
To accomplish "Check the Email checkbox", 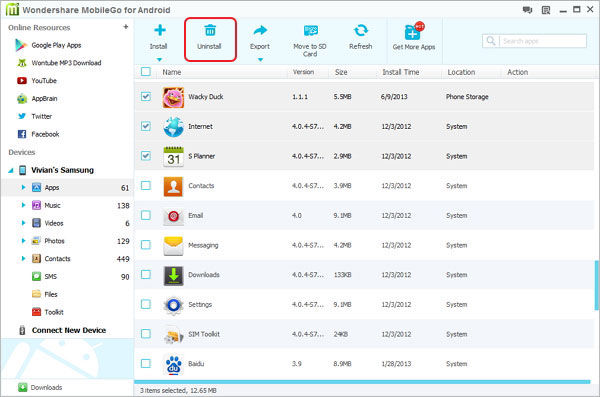I will point(146,215).
